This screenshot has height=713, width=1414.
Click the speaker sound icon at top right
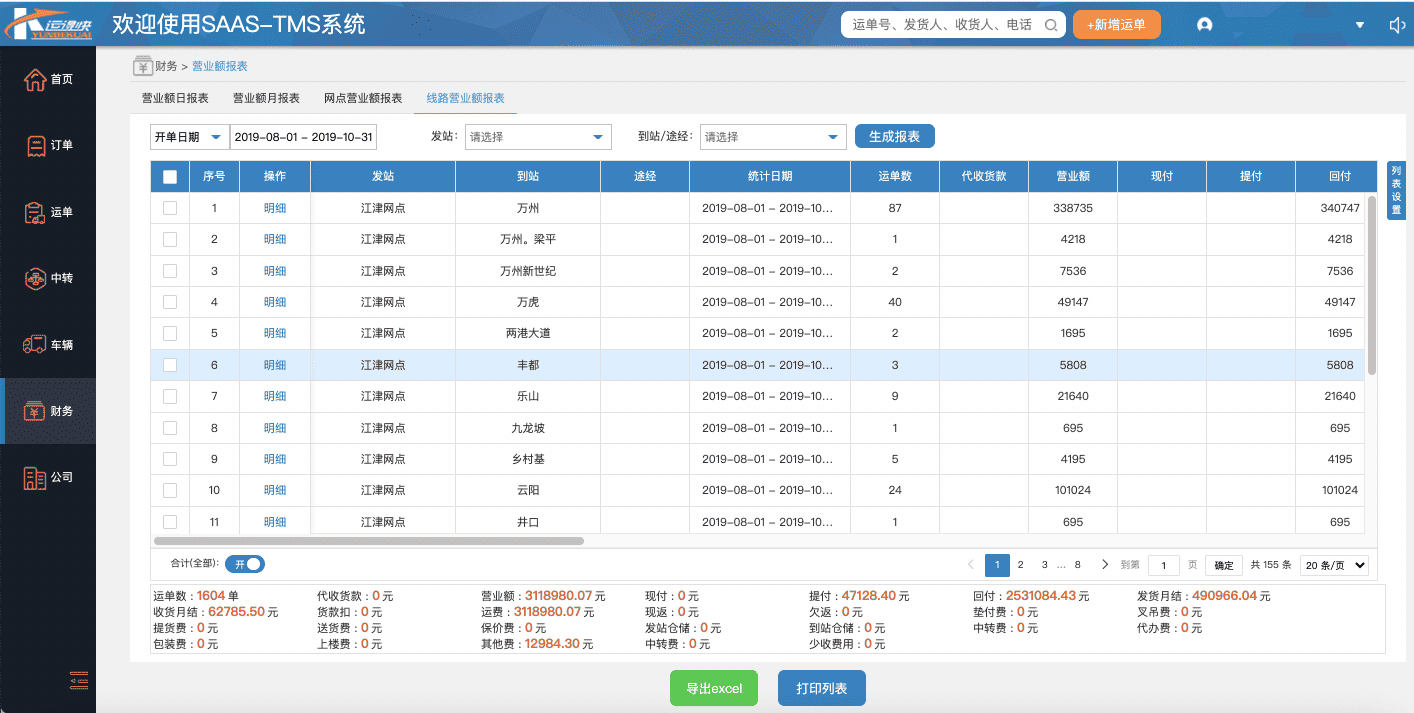coord(1397,25)
